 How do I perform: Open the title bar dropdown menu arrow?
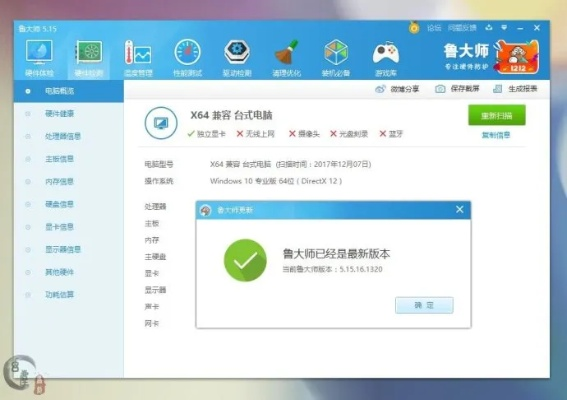(504, 27)
